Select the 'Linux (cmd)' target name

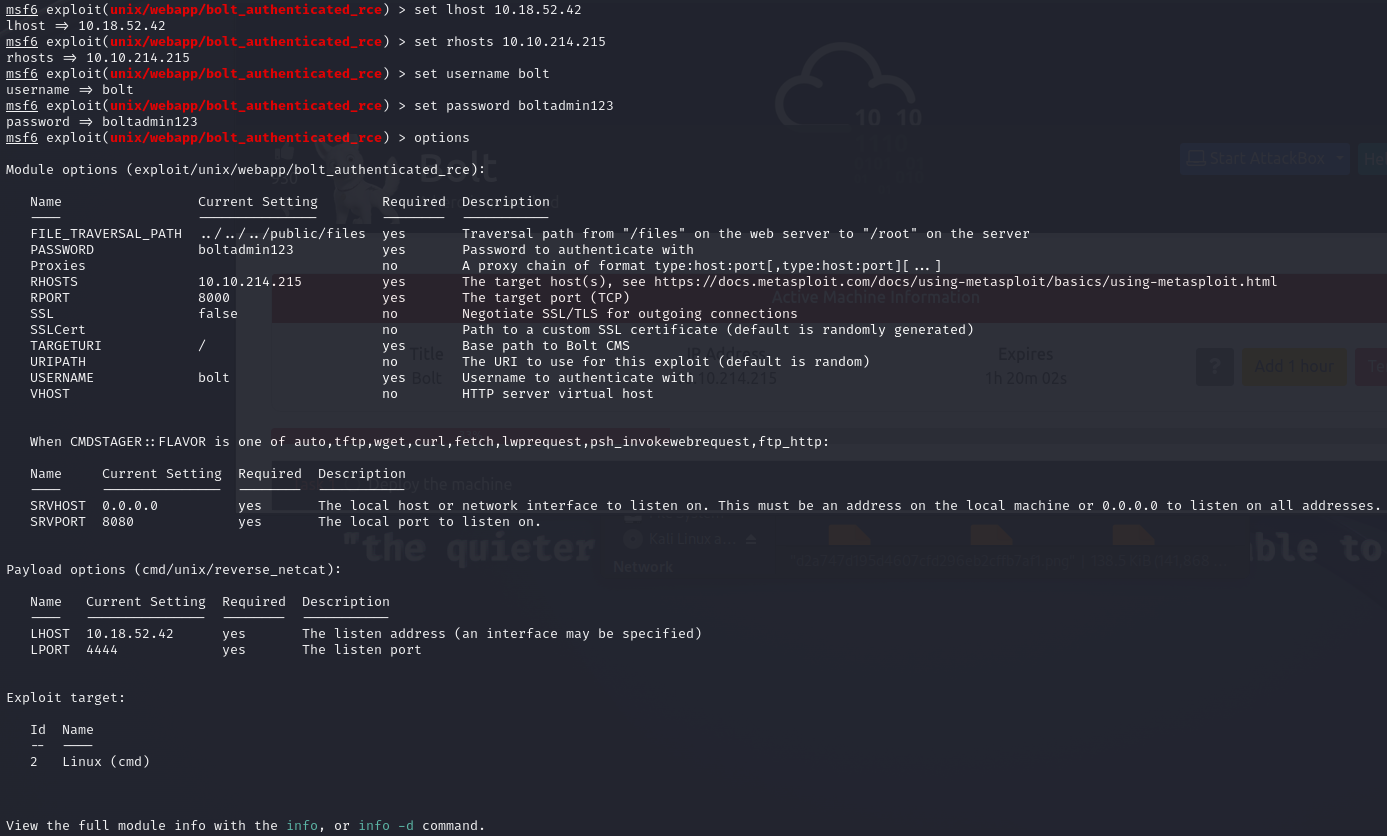(106, 762)
